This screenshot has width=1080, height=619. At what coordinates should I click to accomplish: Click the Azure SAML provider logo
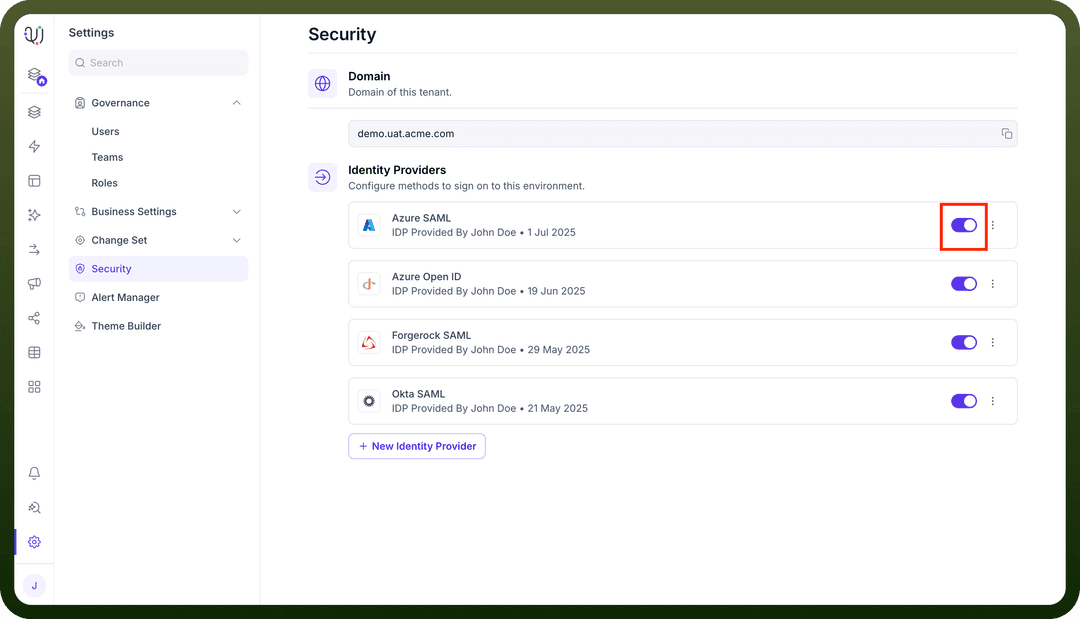[369, 225]
